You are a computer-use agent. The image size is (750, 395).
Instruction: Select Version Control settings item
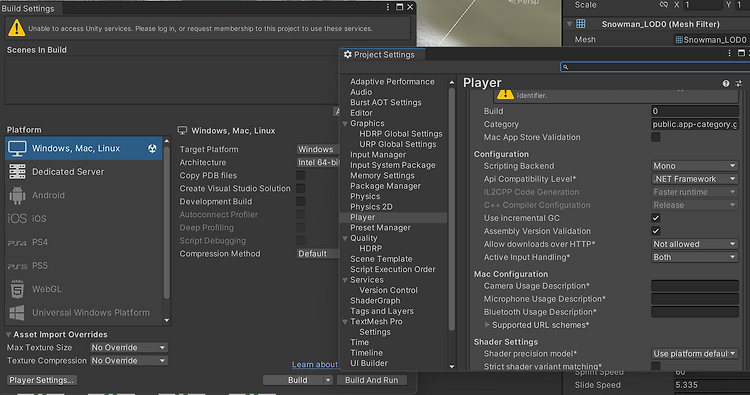388,290
